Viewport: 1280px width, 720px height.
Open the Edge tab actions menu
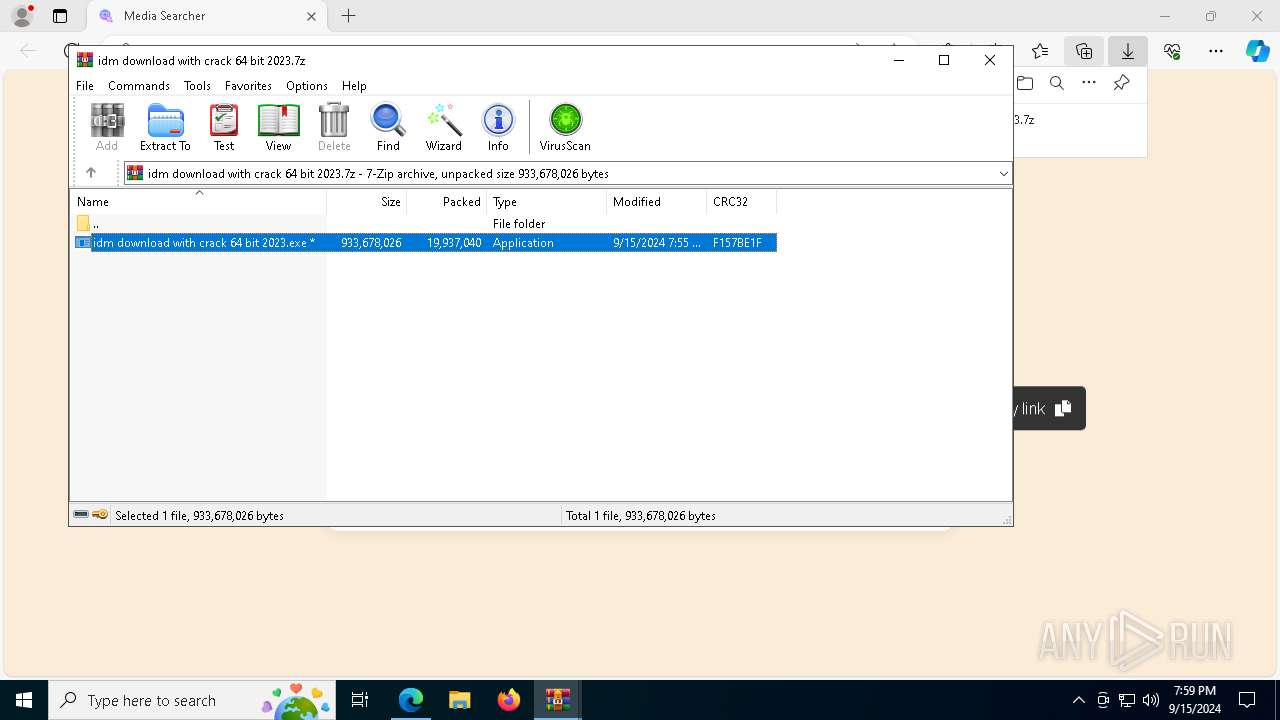[x=60, y=16]
